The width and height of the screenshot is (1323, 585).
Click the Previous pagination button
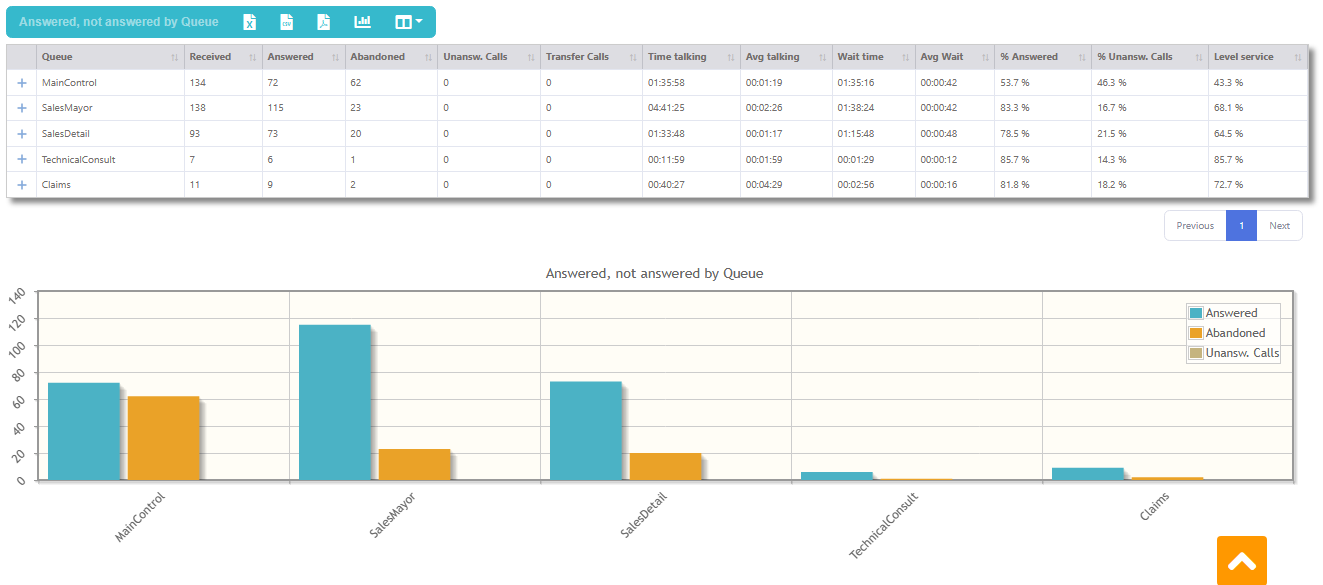point(1195,226)
